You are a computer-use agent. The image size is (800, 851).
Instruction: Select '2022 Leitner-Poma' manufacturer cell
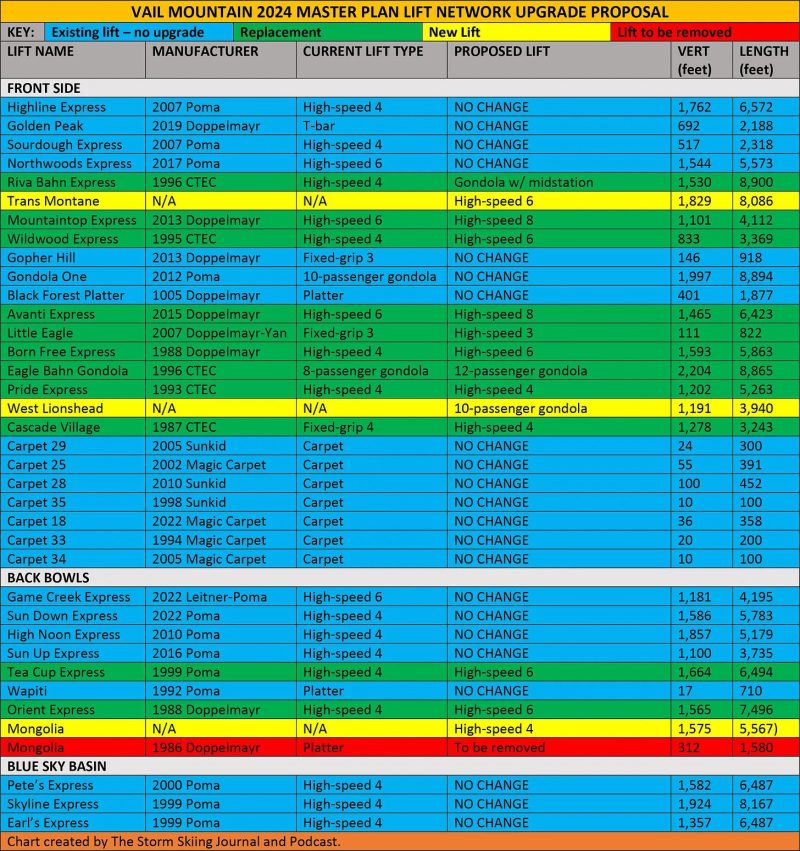click(x=221, y=597)
